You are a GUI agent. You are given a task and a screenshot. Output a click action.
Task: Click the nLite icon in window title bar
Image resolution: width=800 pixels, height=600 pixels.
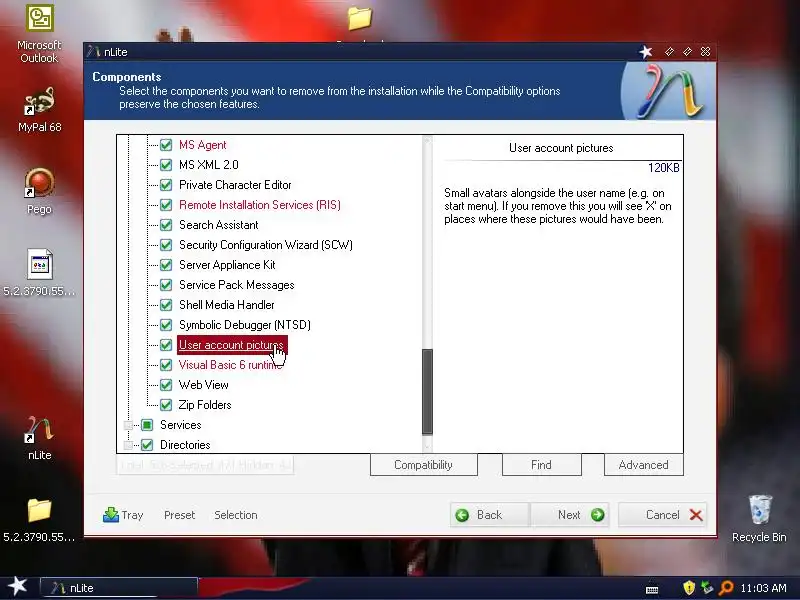point(93,52)
